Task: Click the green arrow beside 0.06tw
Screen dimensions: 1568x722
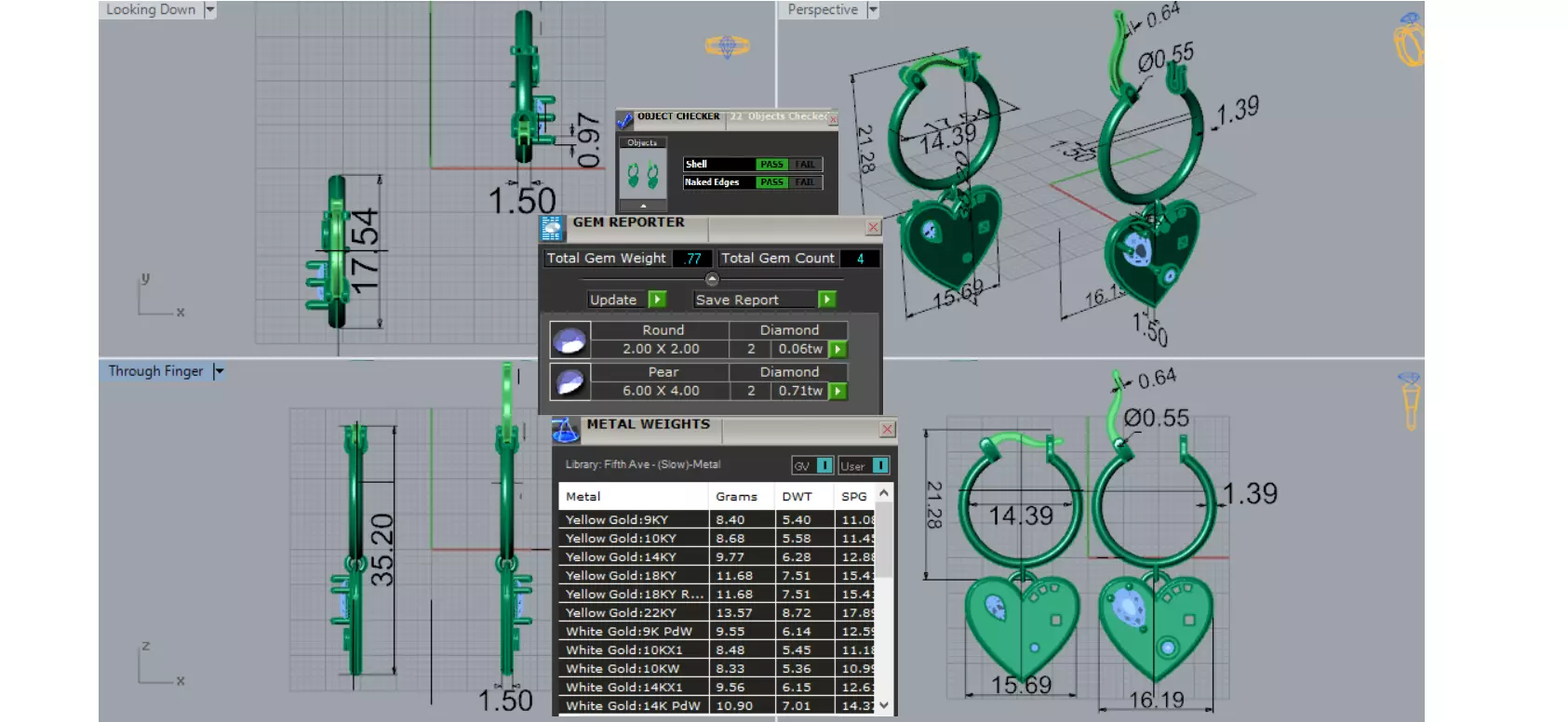Action: click(x=838, y=350)
